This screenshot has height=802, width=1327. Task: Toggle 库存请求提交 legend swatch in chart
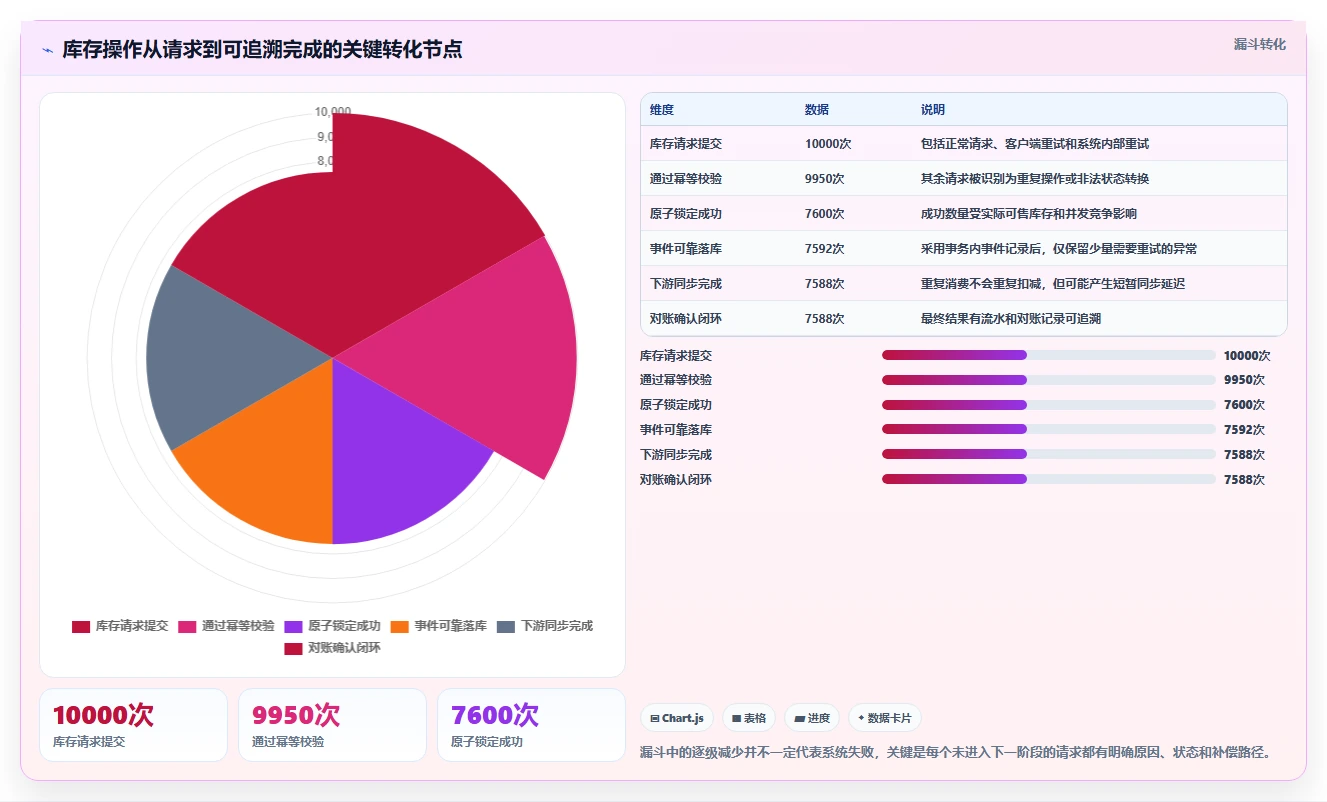click(x=81, y=626)
